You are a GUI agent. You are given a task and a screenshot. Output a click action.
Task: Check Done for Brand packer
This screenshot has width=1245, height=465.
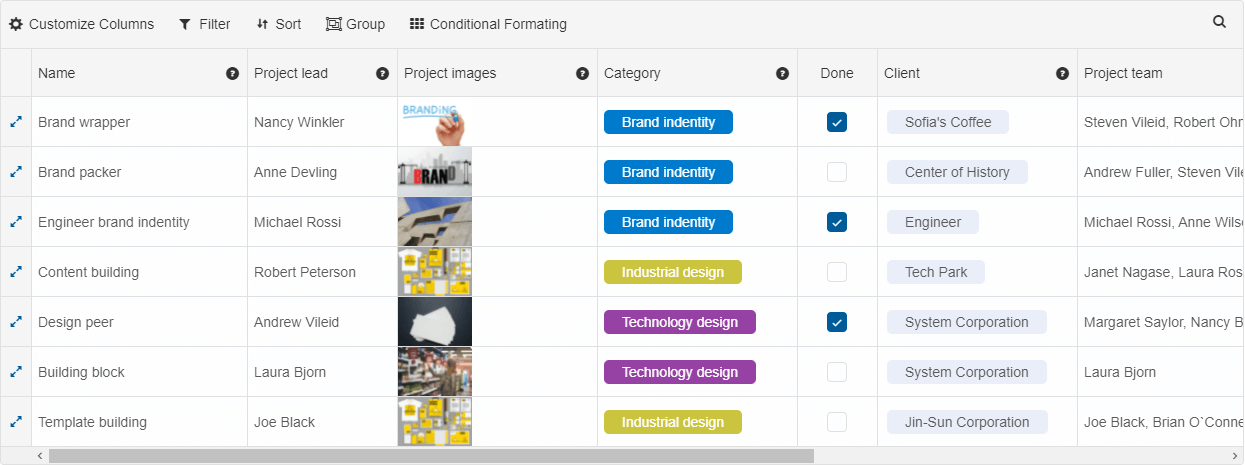pyautogui.click(x=837, y=172)
